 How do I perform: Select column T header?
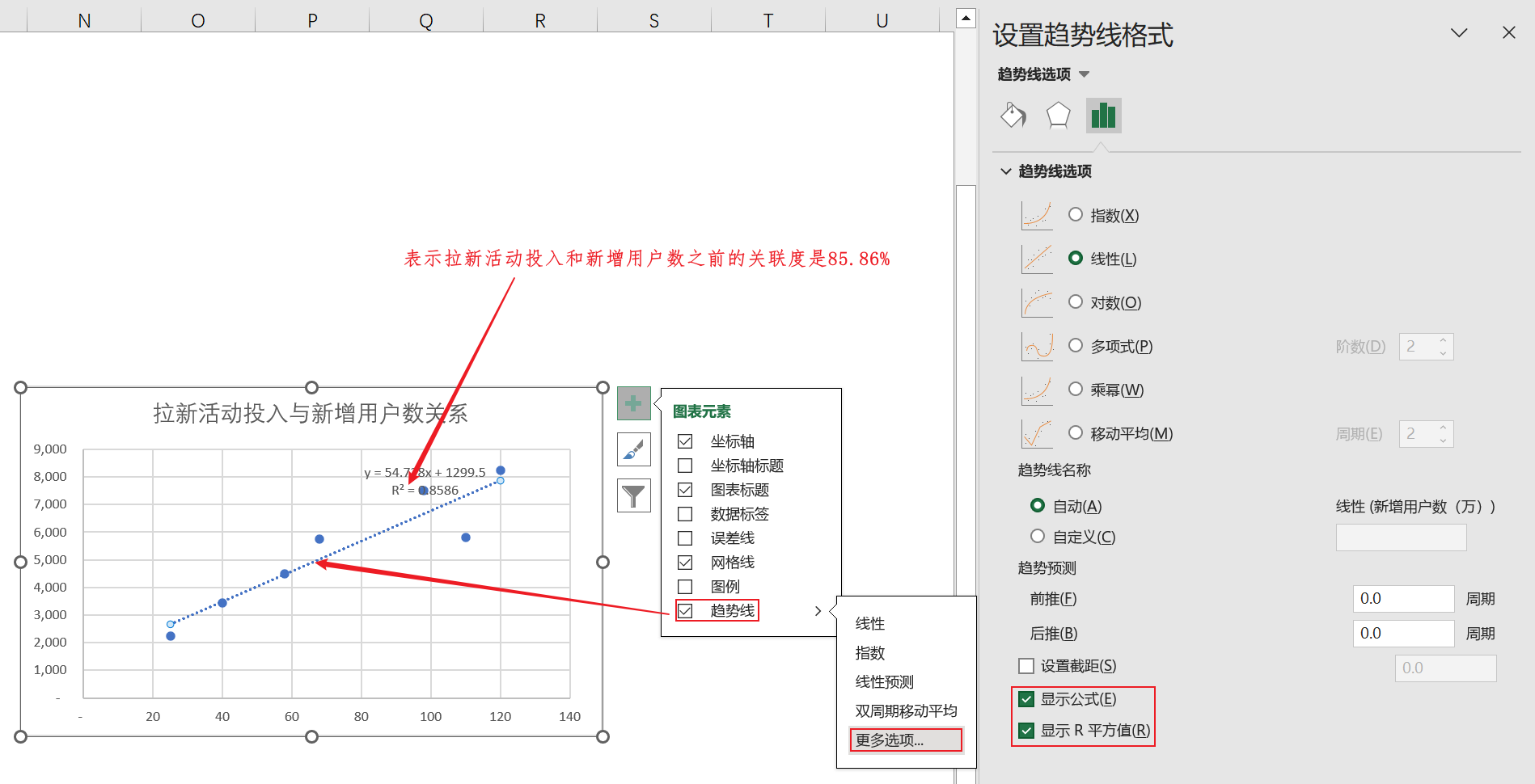pyautogui.click(x=768, y=20)
